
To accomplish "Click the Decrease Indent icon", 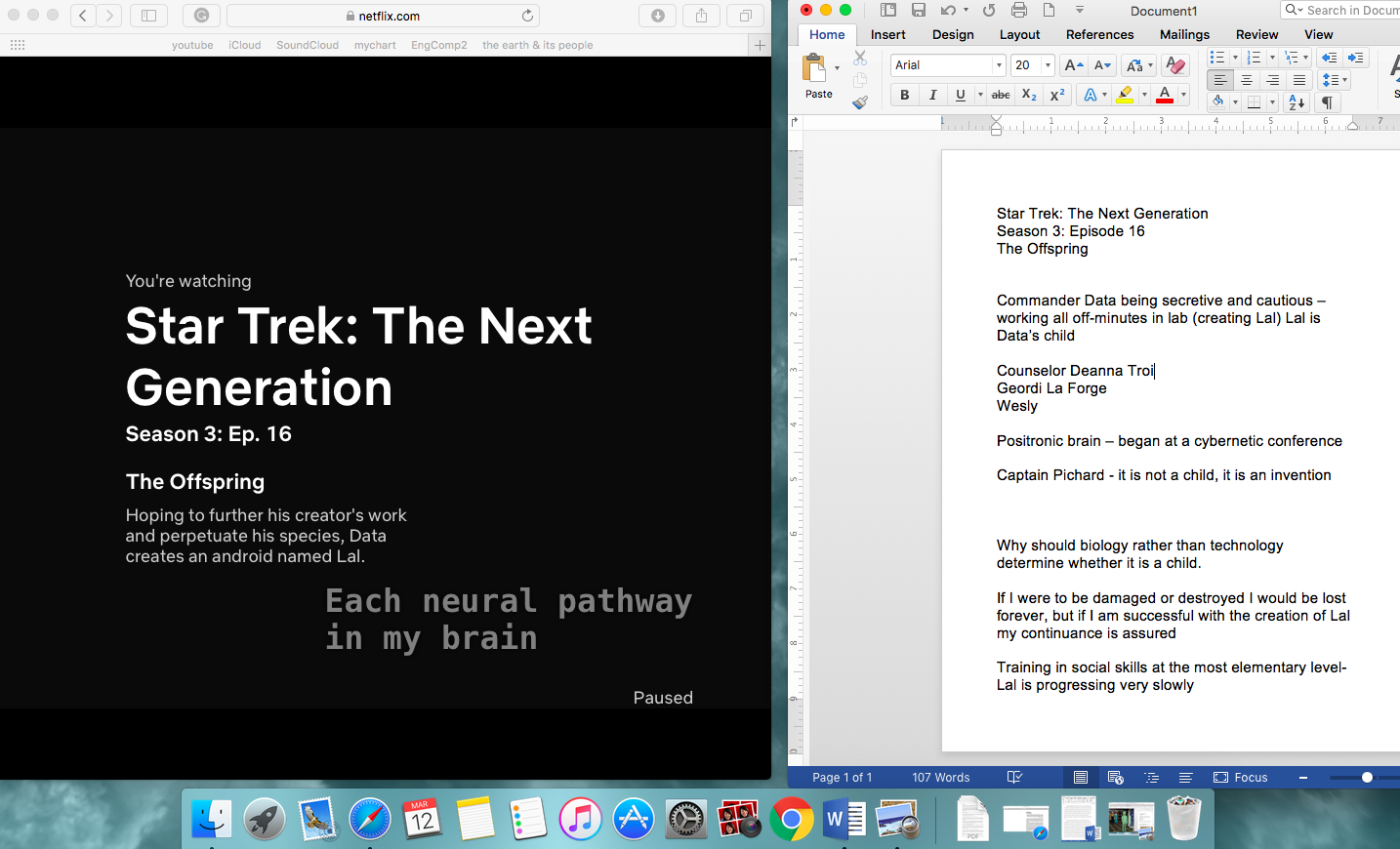I will pos(1329,58).
